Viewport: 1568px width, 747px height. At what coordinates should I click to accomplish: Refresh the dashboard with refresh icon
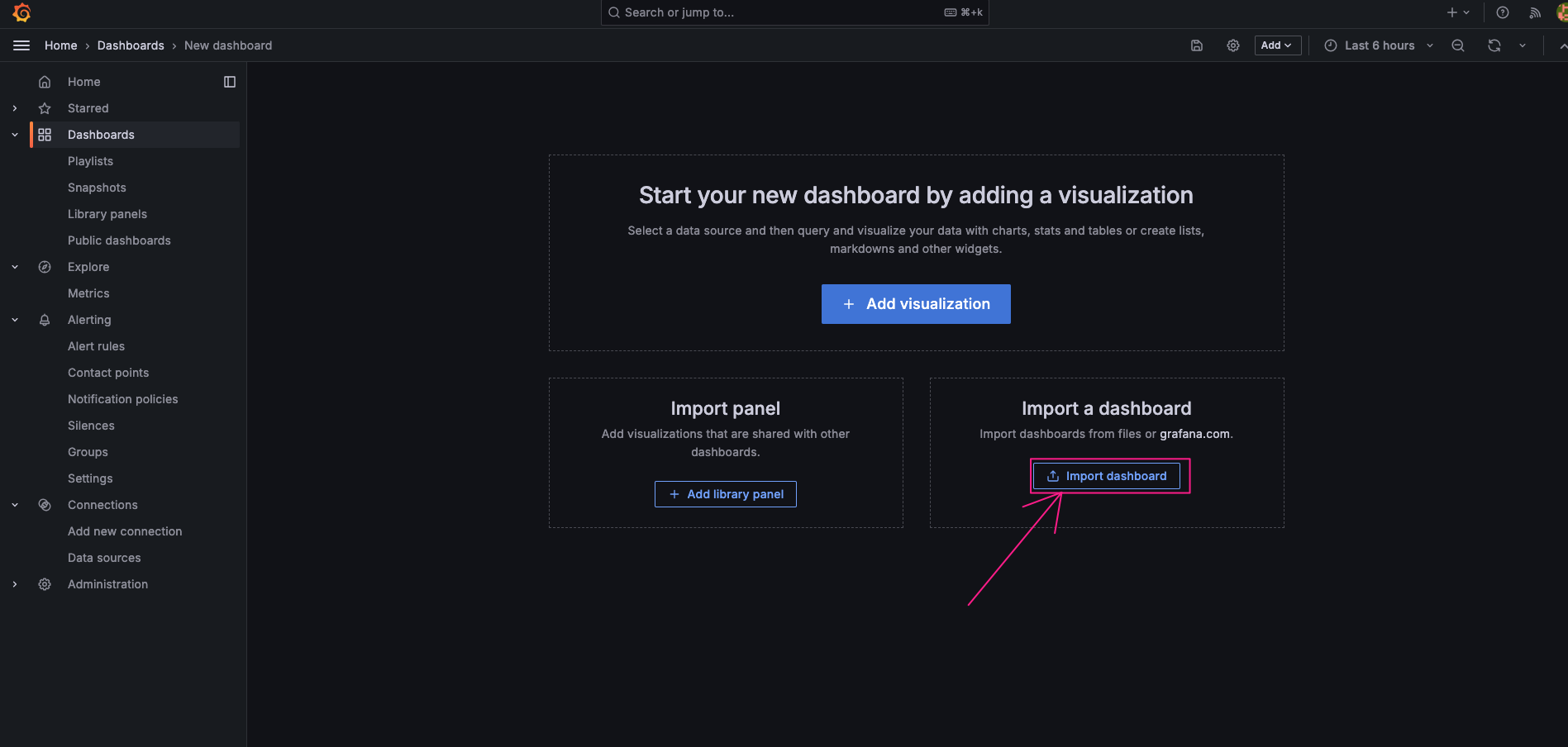click(1494, 45)
